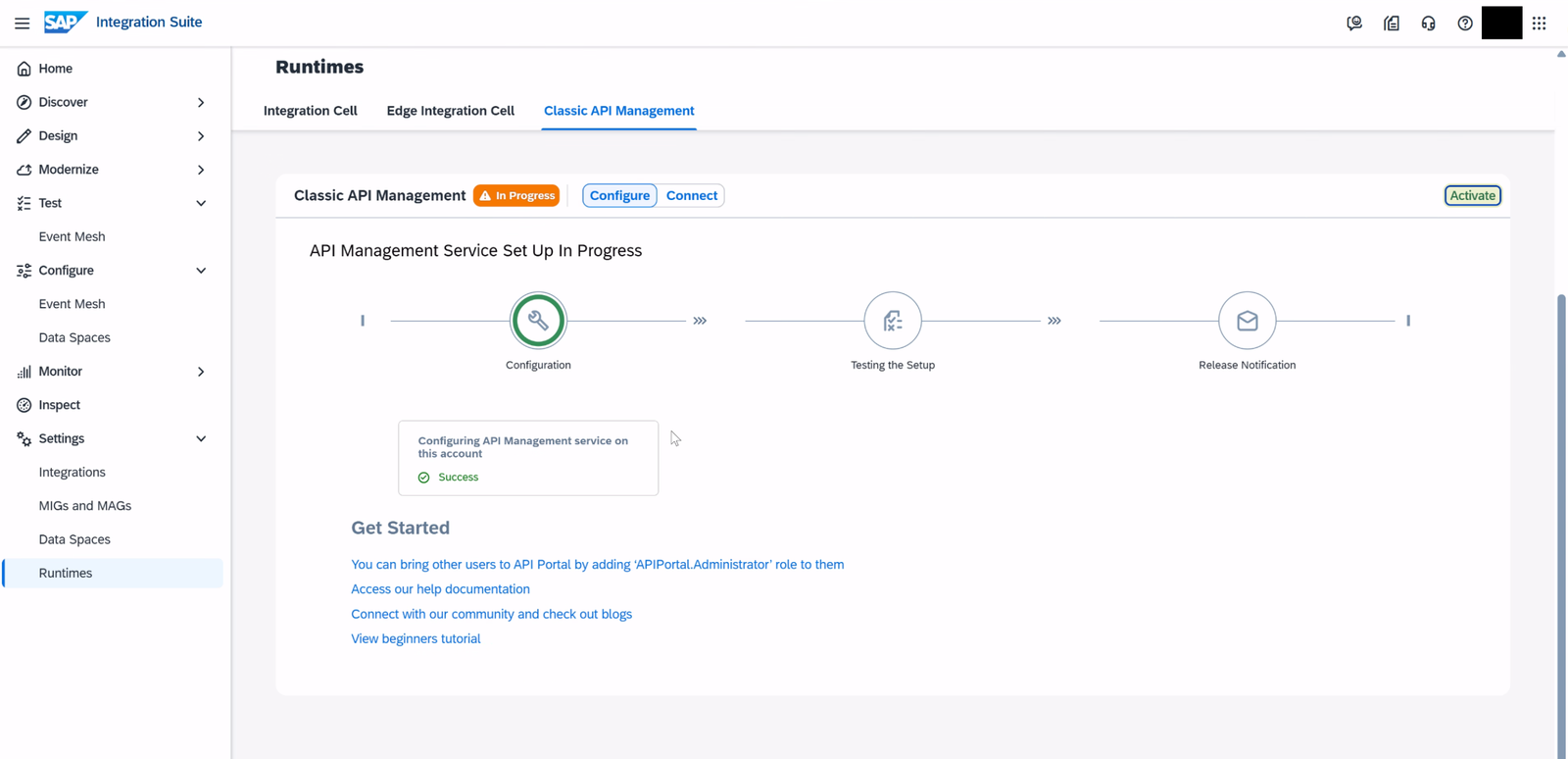Select the Testing the Setup step icon

(893, 321)
